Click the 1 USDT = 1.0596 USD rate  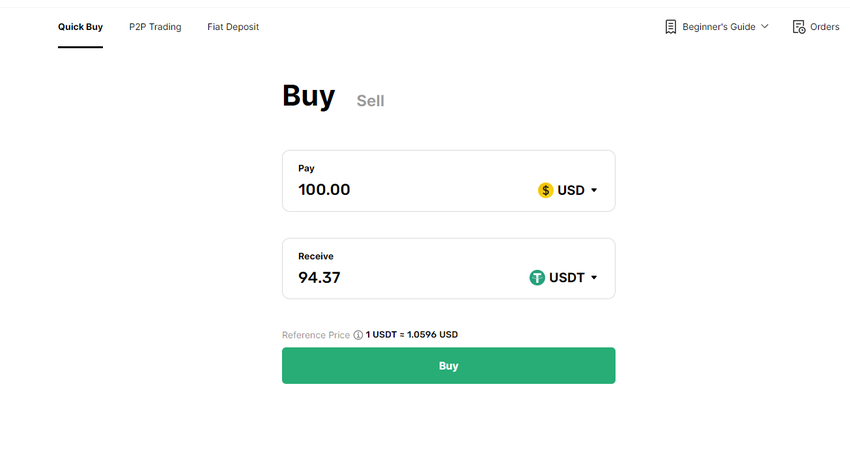pos(412,335)
